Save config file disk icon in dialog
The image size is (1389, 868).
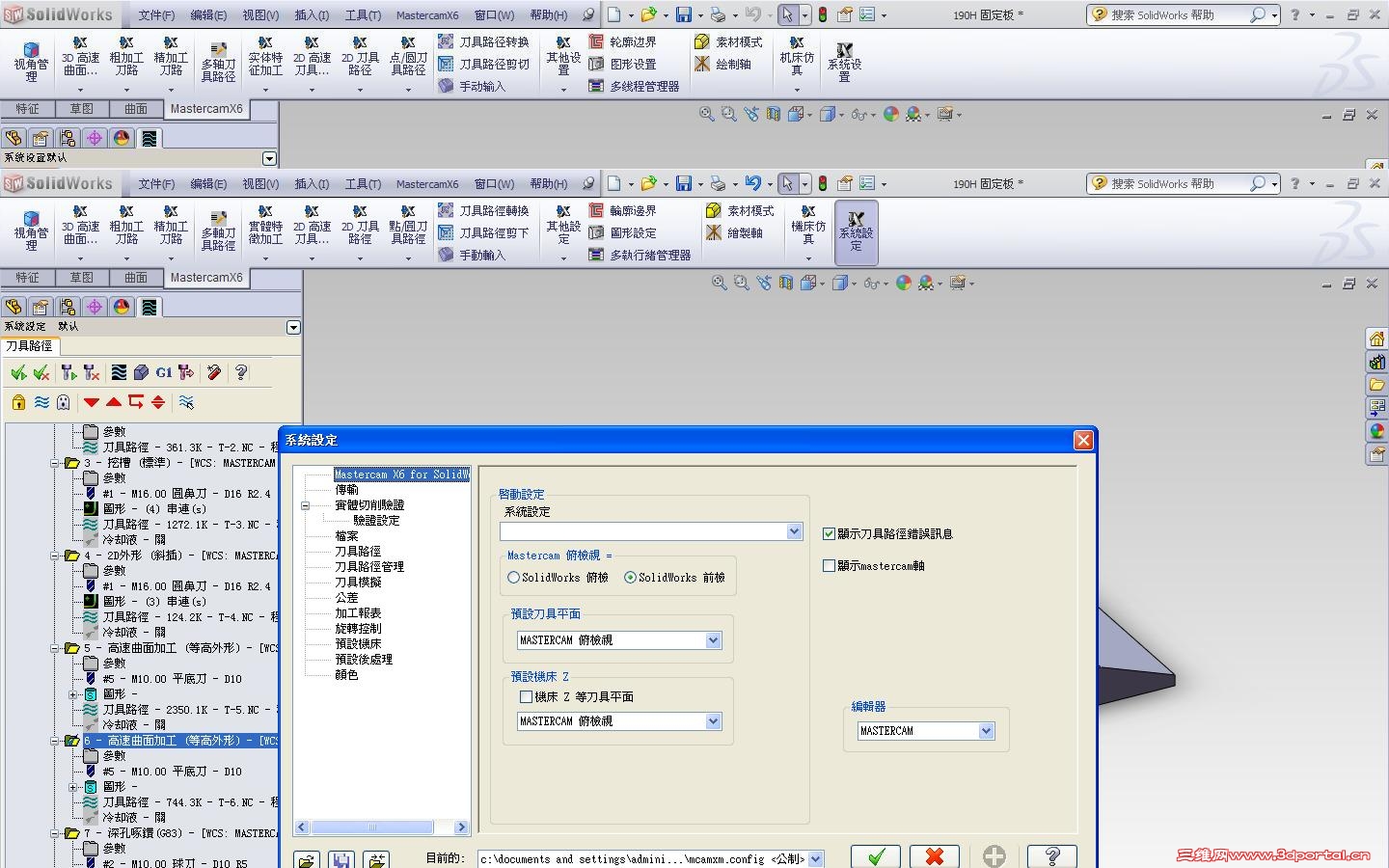pos(341,858)
